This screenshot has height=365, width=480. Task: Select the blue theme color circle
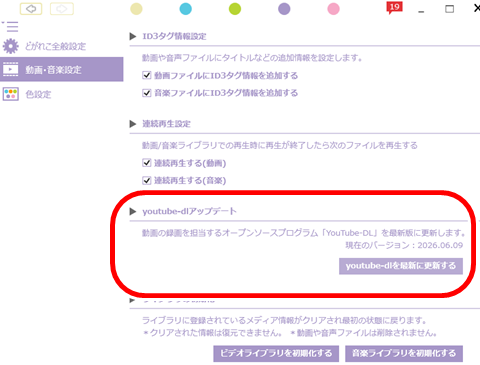[186, 9]
